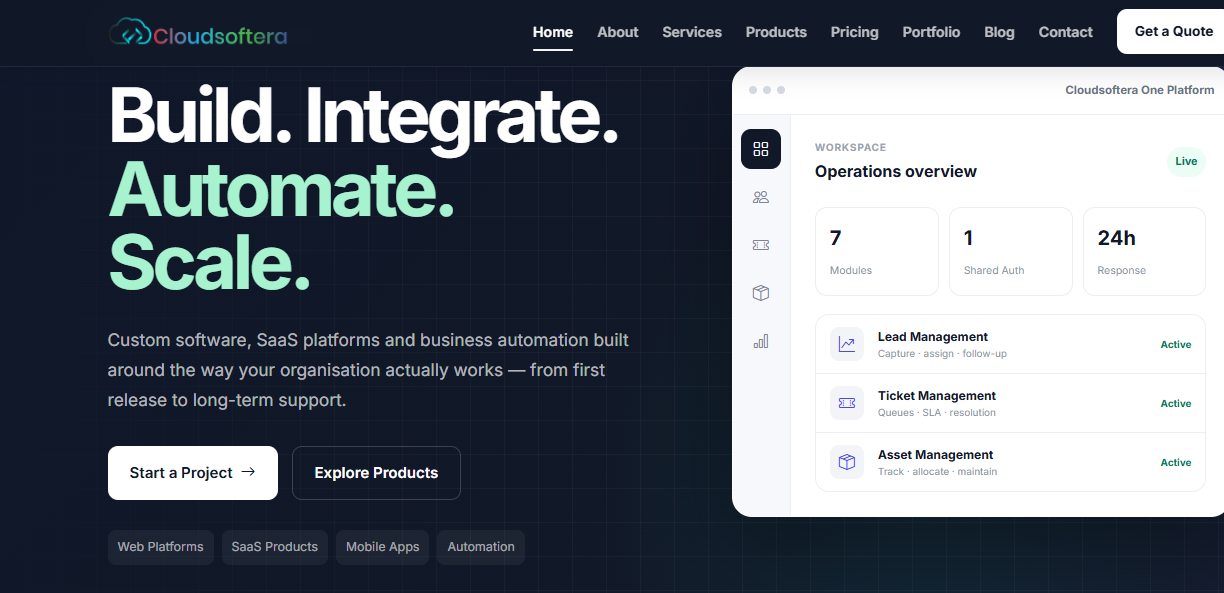Go to the Contact page
Image resolution: width=1224 pixels, height=593 pixels.
tap(1066, 32)
